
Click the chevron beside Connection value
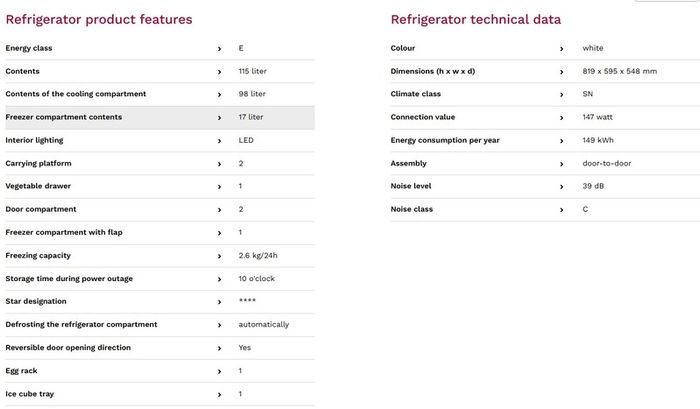coord(562,118)
